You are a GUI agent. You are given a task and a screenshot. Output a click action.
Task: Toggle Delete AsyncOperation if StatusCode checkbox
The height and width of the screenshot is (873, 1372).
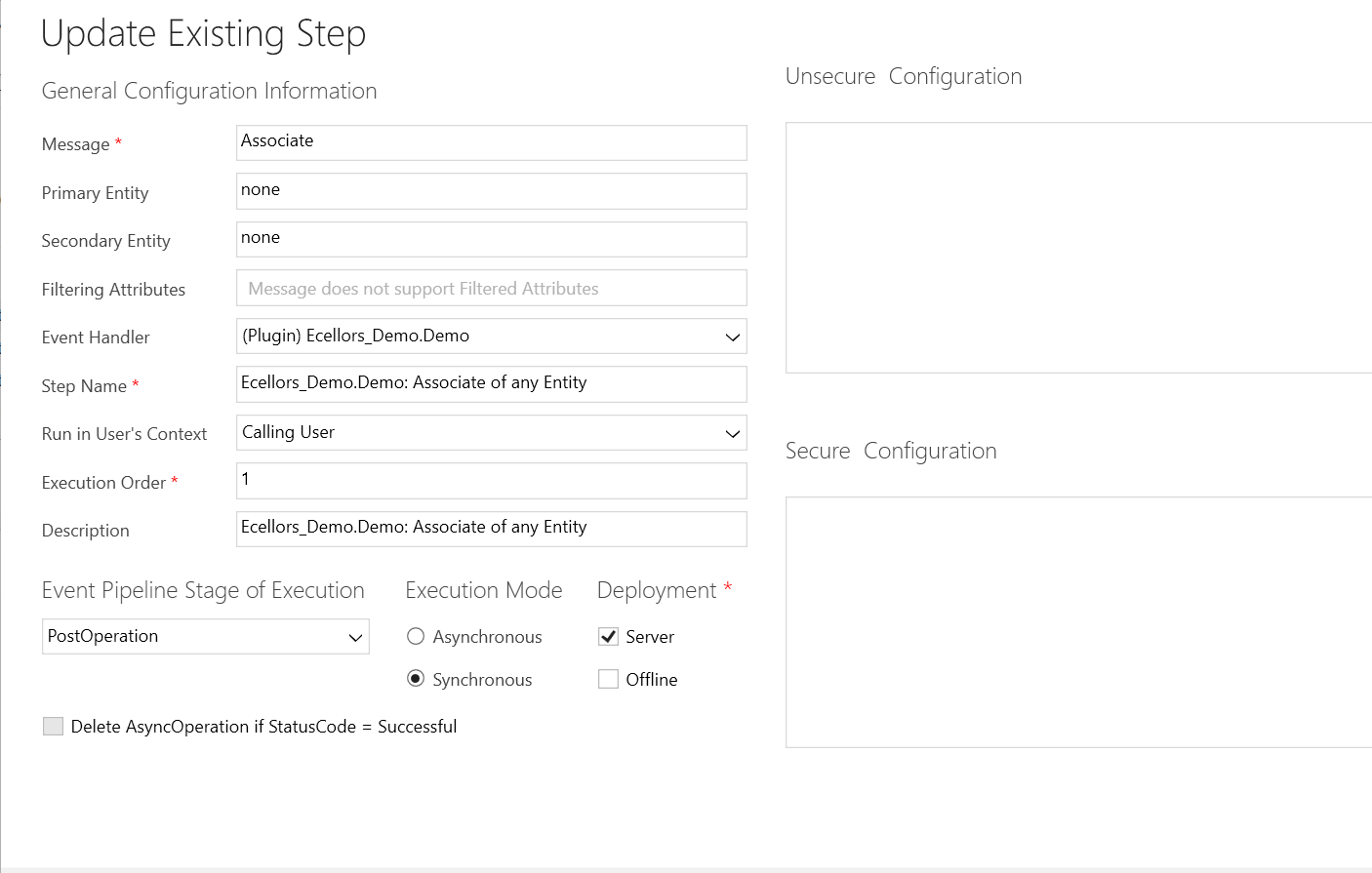pos(54,726)
